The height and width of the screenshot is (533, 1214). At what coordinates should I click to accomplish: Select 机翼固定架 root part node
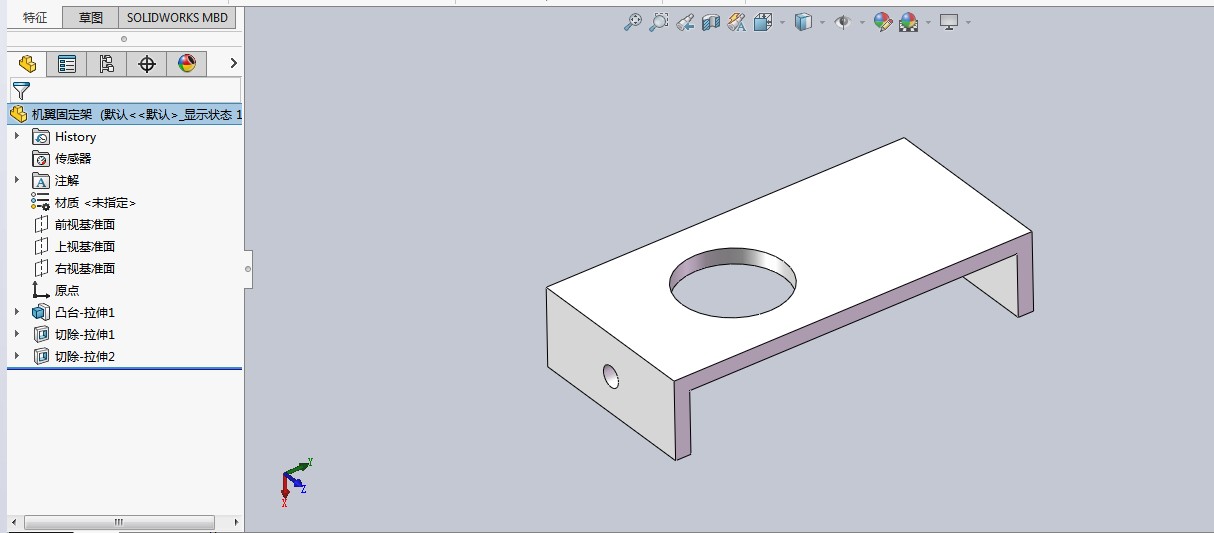point(125,114)
